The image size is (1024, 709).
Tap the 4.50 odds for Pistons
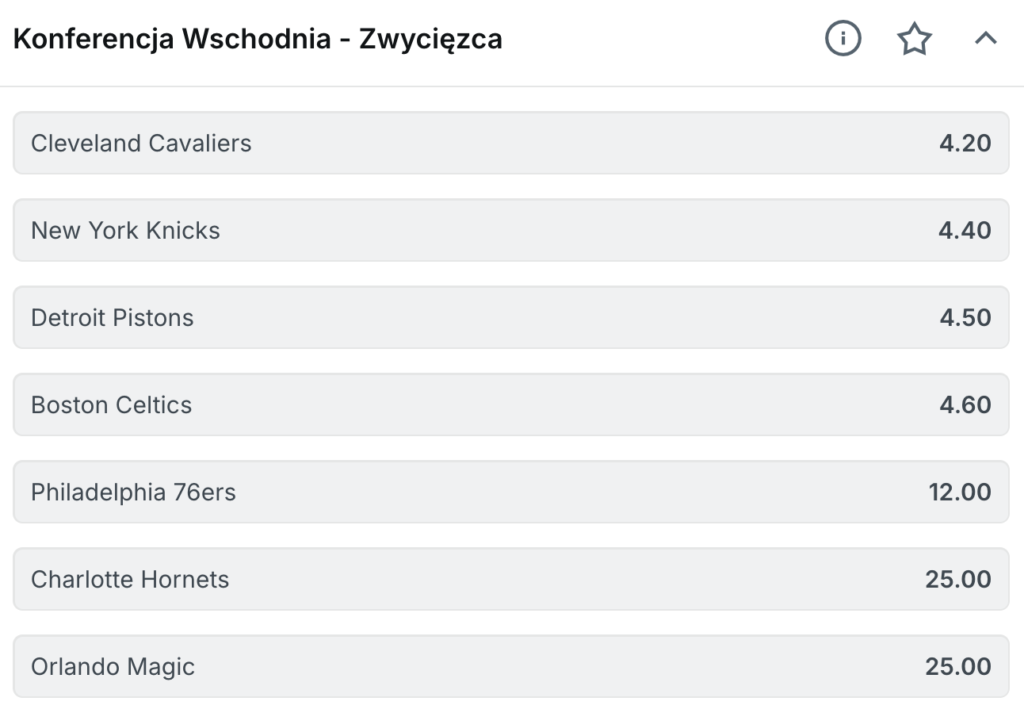click(x=965, y=317)
